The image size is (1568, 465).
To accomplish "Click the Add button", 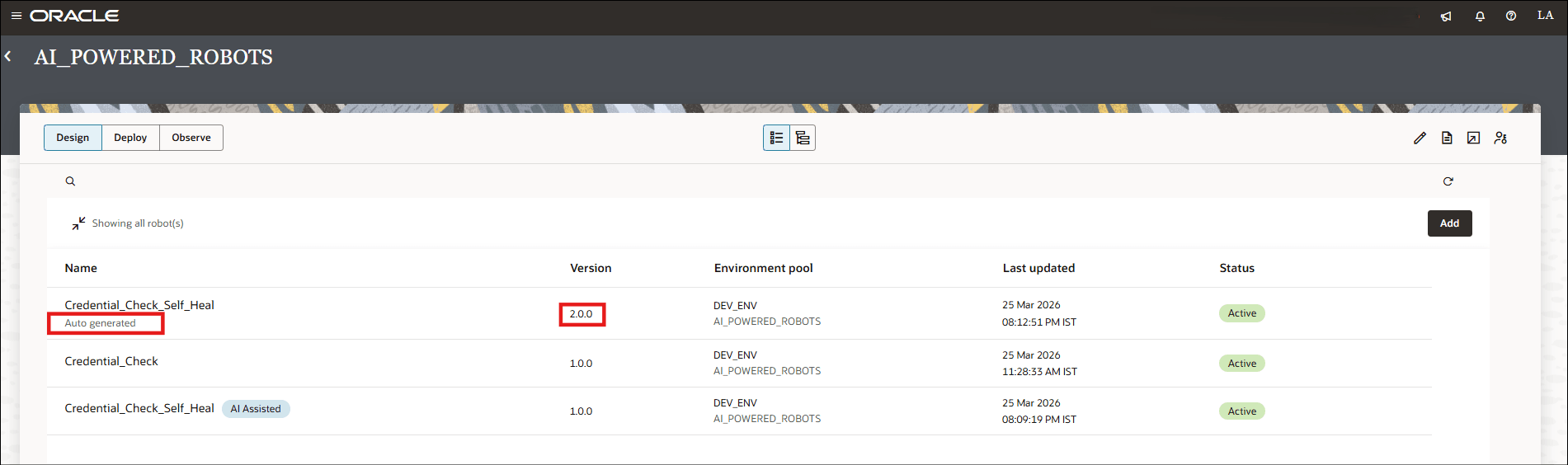I will click(x=1449, y=223).
